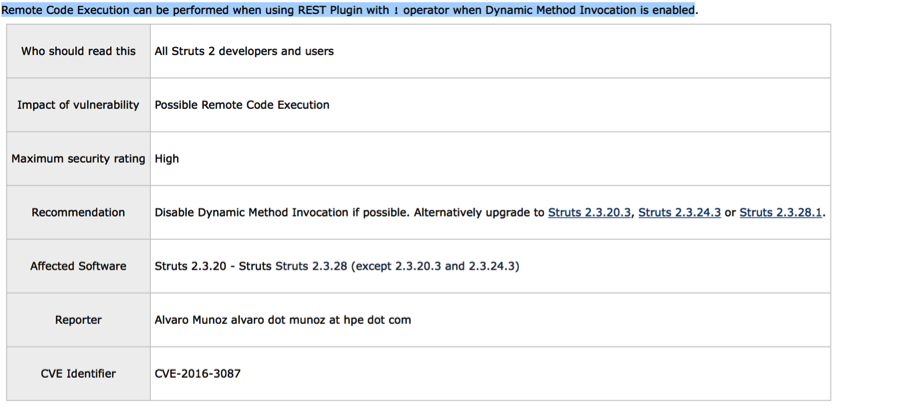Image resolution: width=900 pixels, height=415 pixels.
Task: Open the Struts 2.3.24.3 link
Action: tap(679, 212)
